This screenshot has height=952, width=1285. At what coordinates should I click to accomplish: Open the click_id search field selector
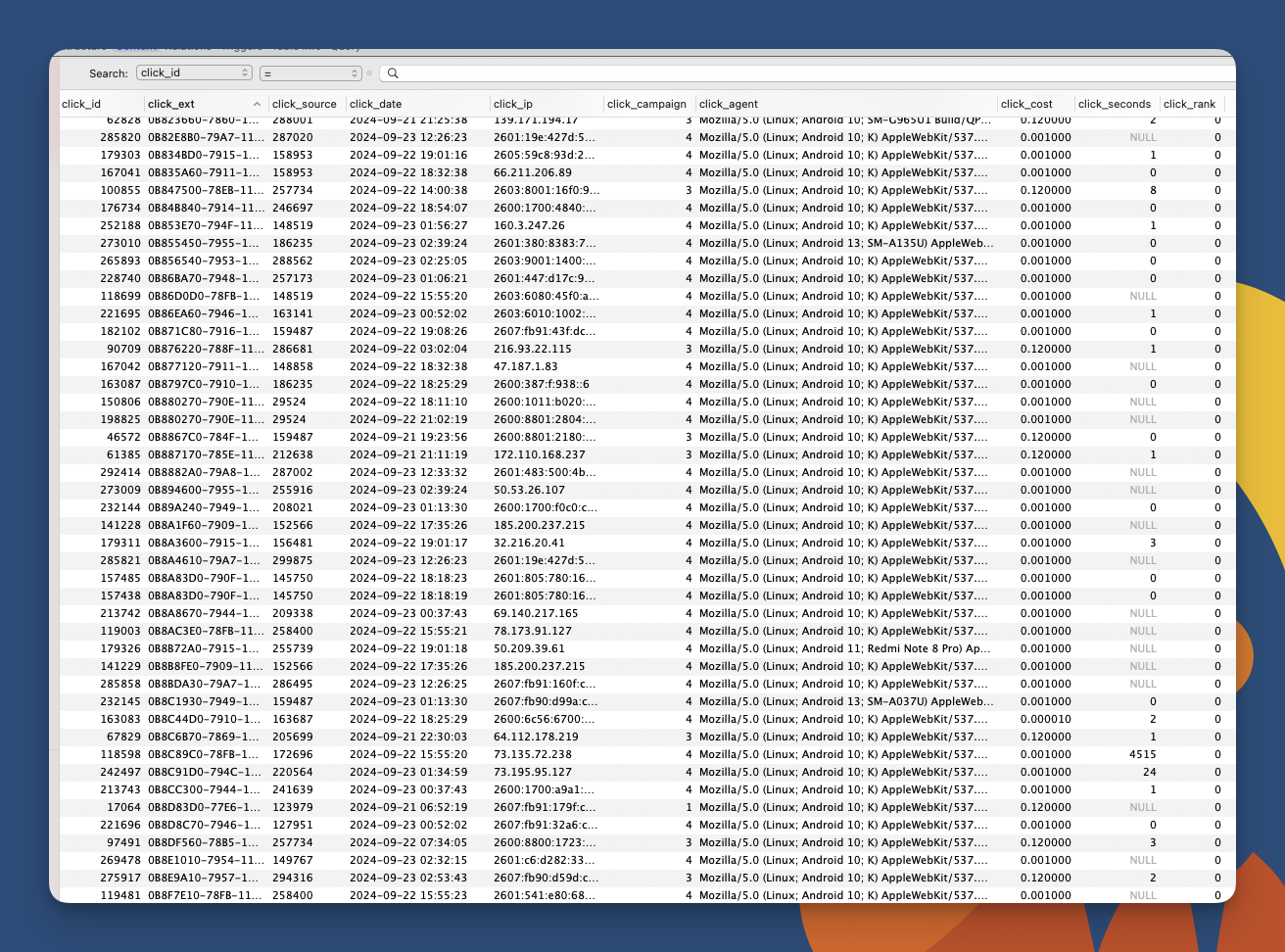[194, 72]
